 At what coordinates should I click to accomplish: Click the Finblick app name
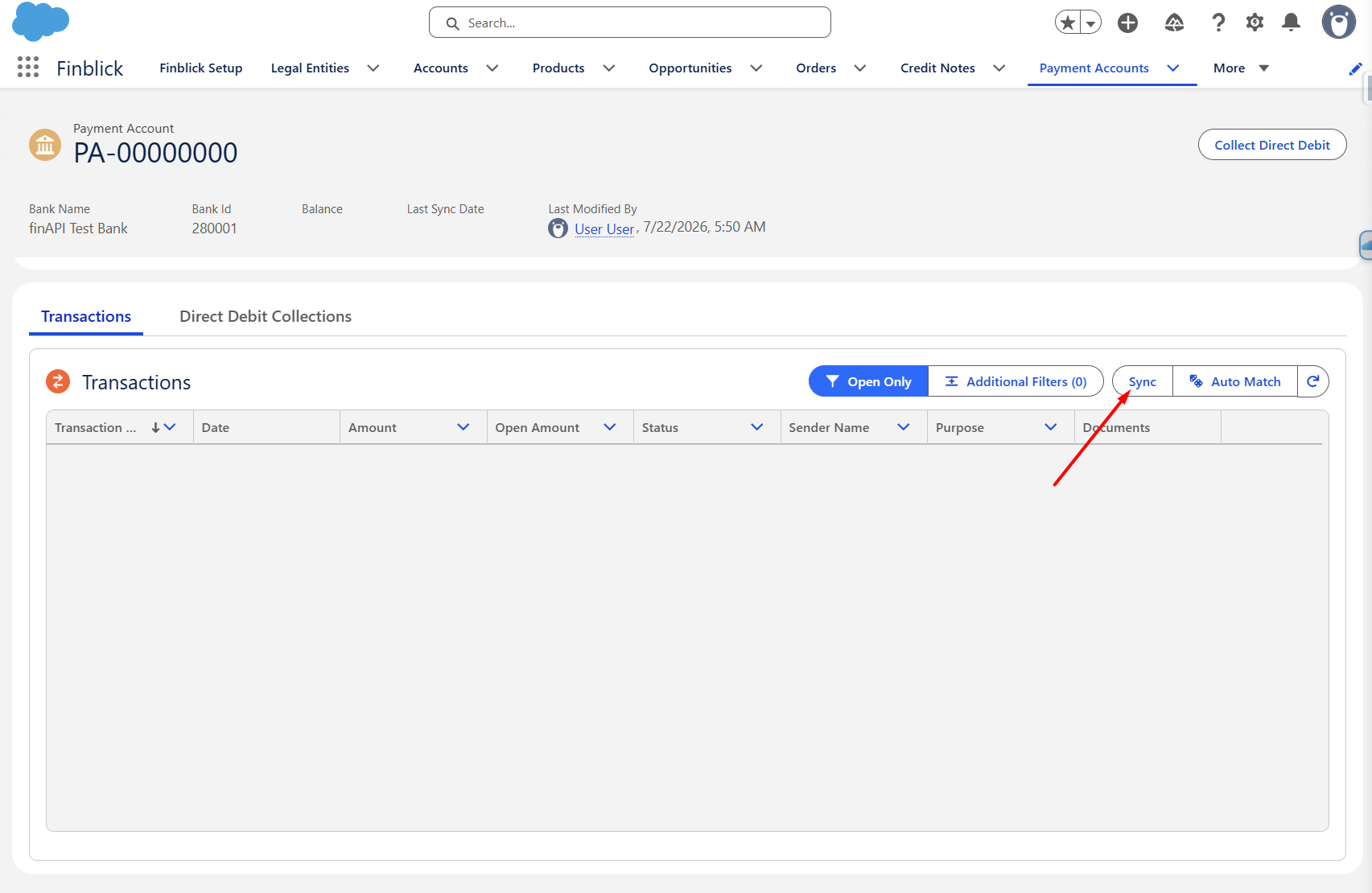(90, 68)
